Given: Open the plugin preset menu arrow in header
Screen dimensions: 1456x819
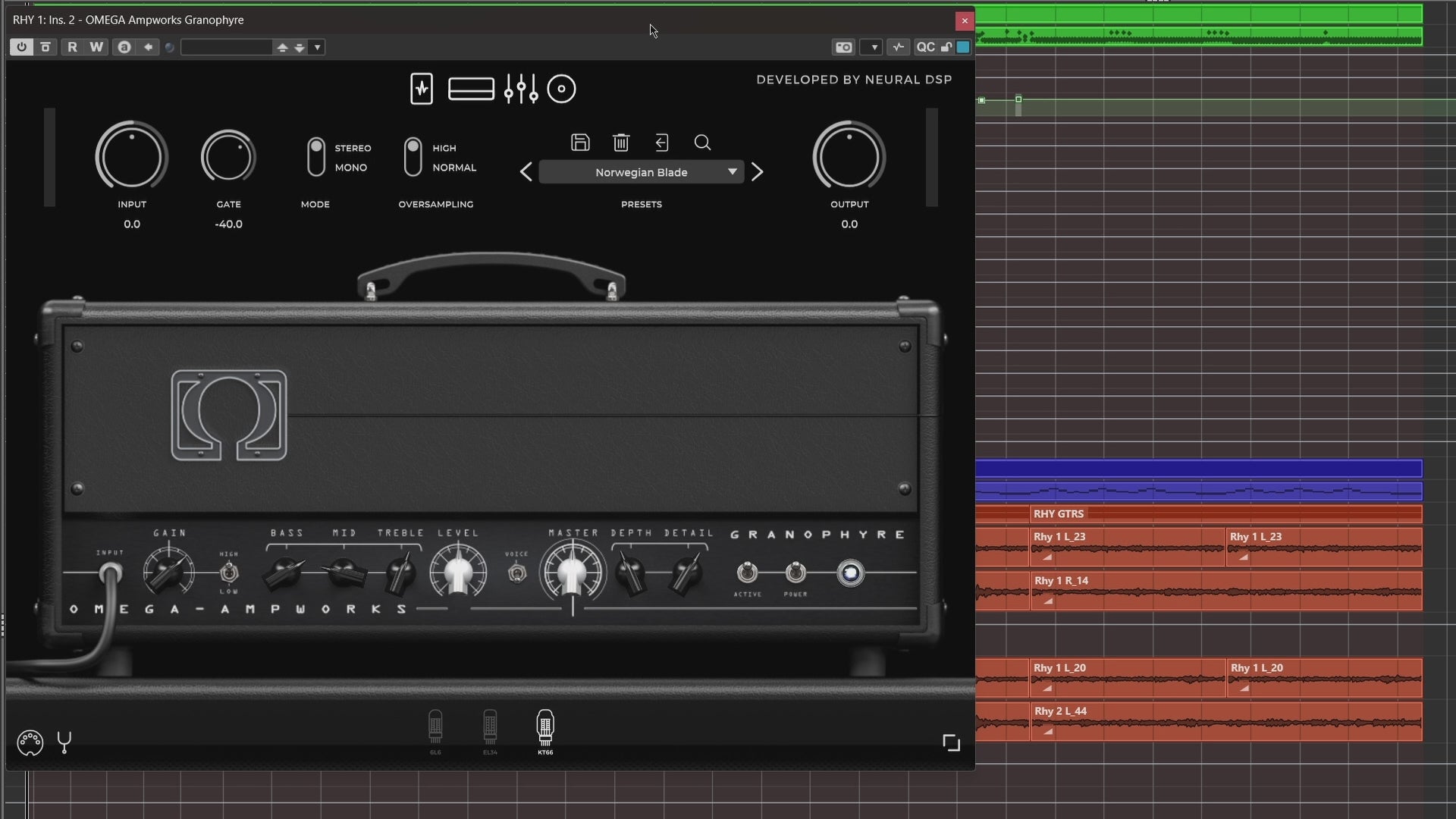Looking at the screenshot, I should (317, 47).
